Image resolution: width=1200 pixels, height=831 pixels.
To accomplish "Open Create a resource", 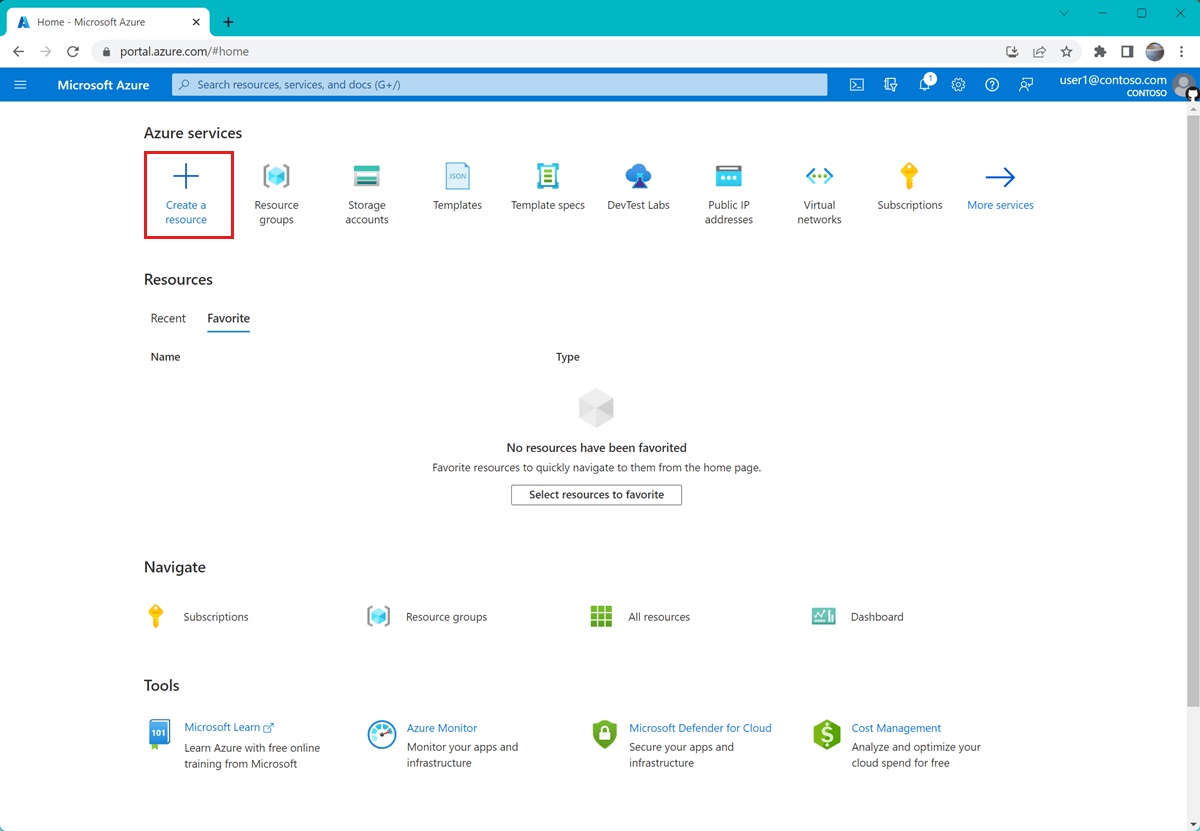I will pyautogui.click(x=188, y=193).
